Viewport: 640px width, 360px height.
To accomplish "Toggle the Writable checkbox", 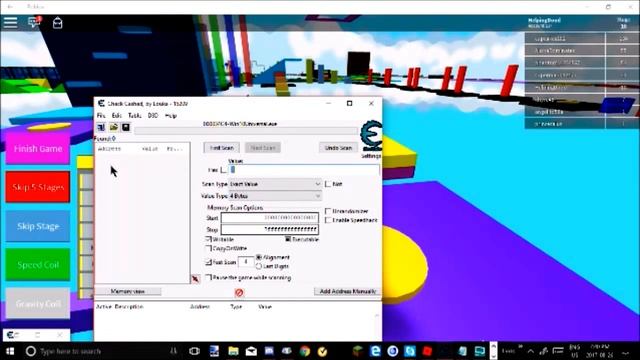I will click(x=209, y=239).
